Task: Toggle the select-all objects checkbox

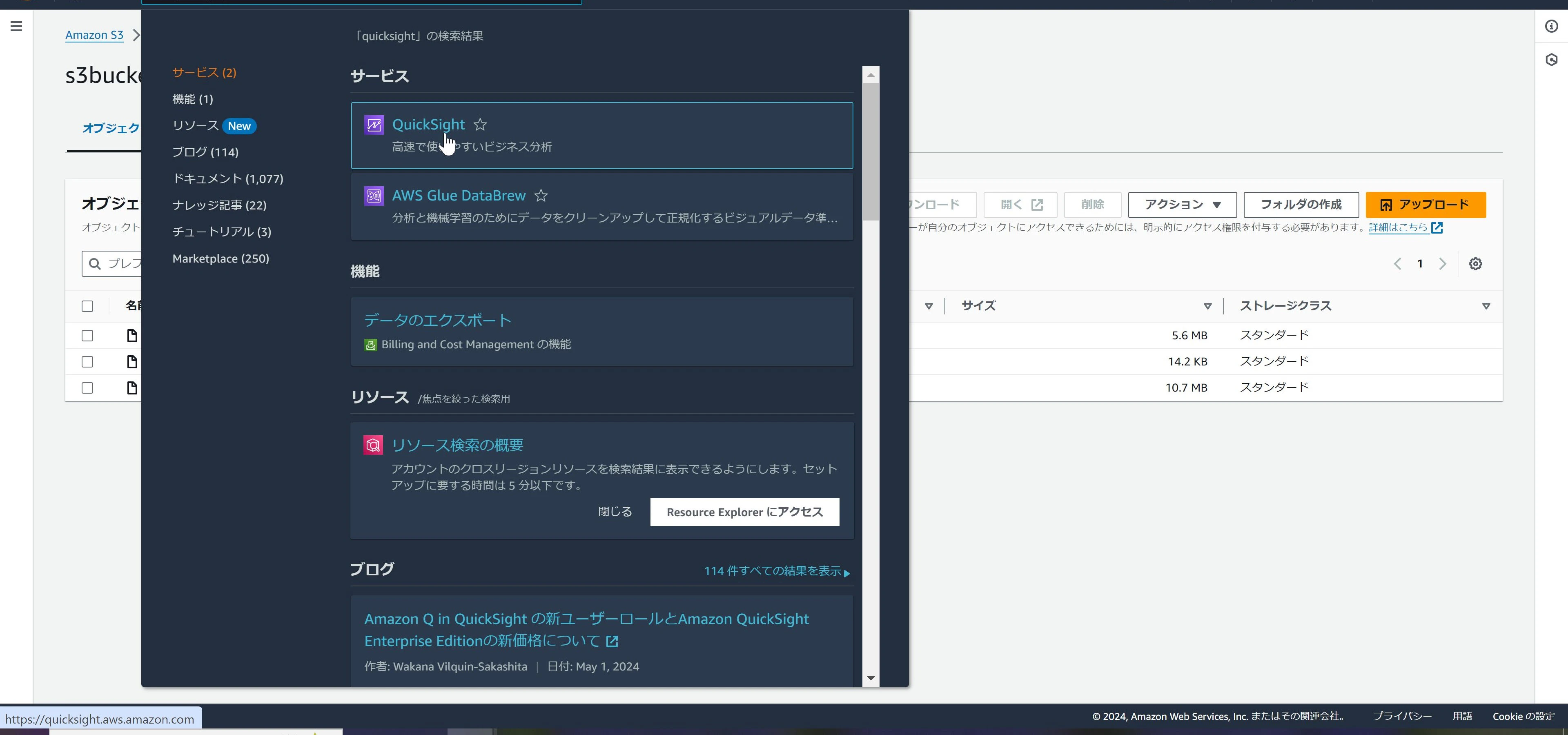Action: point(88,307)
